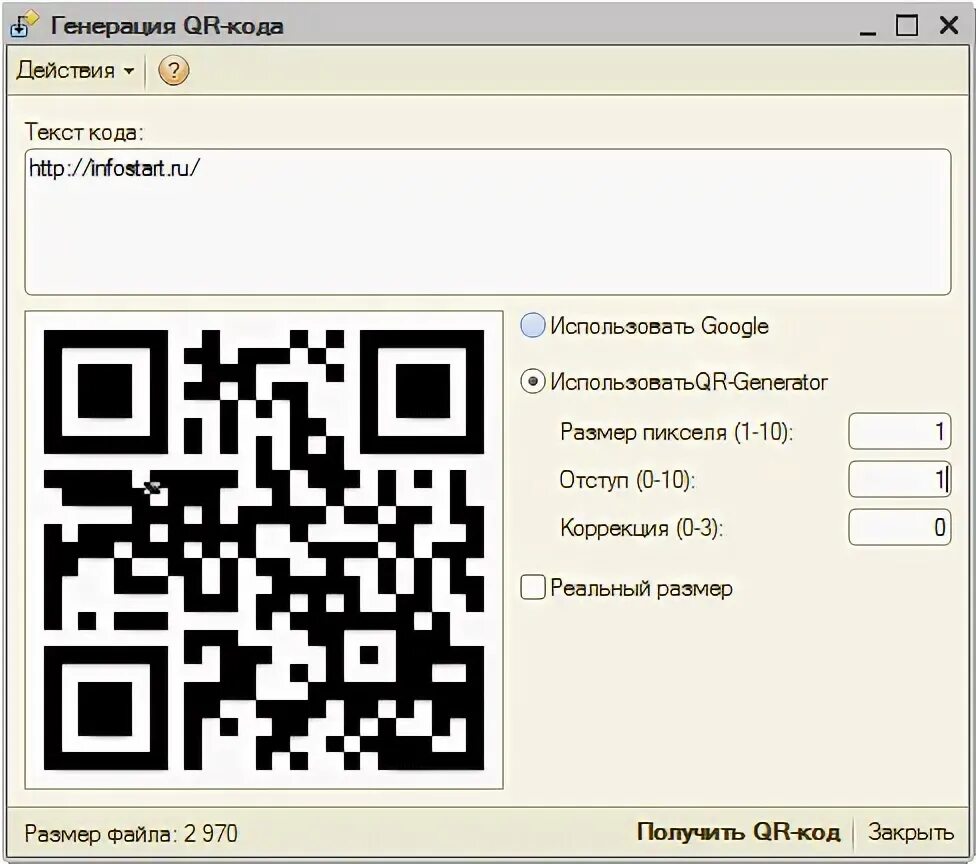
Task: Open the Действия dropdown menu
Action: pyautogui.click(x=75, y=70)
